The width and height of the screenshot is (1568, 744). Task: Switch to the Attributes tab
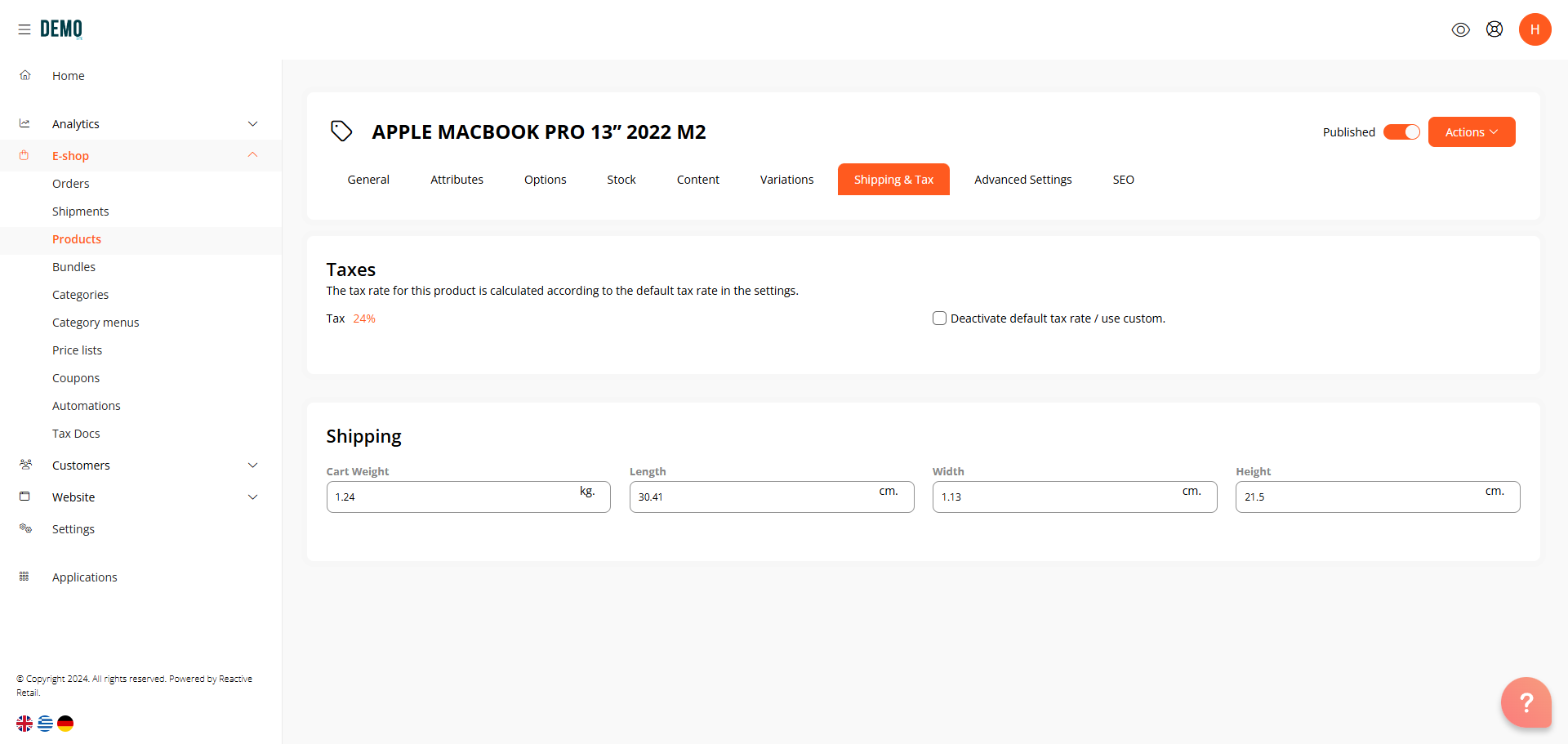457,180
